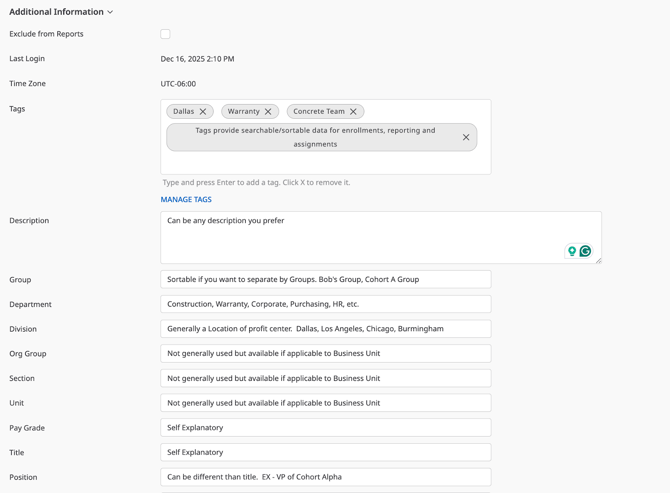670x493 pixels.
Task: Remove the Warranty tag
Action: (x=268, y=112)
